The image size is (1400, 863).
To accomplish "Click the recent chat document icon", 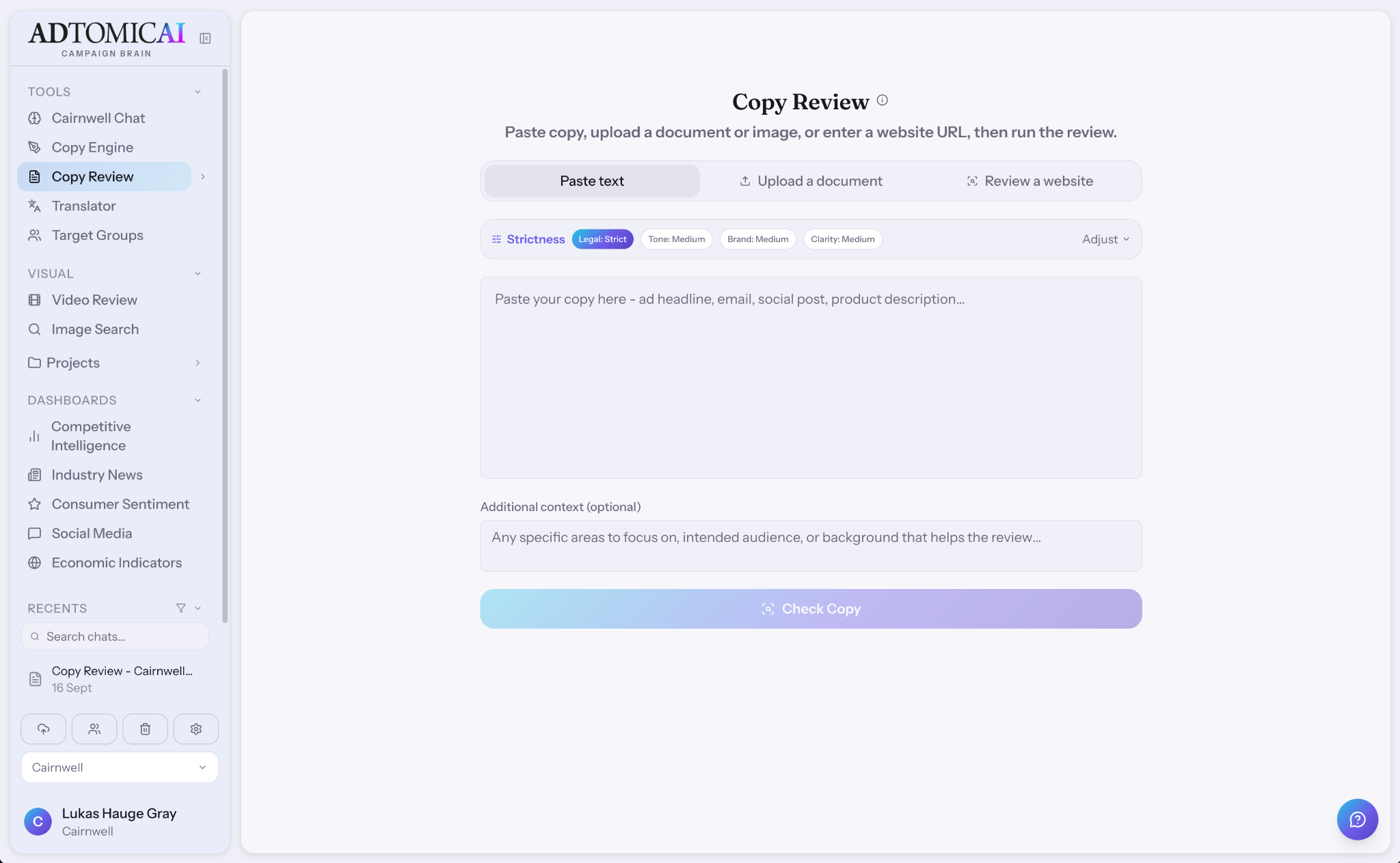I will tap(36, 679).
